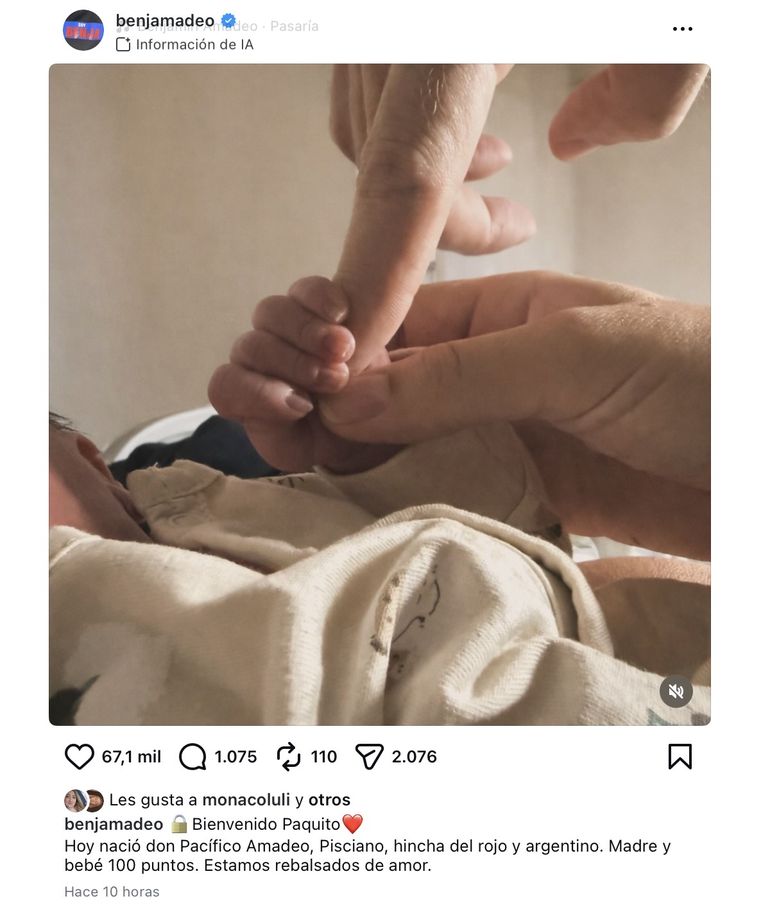The image size is (770, 919).
Task: Open monacoluli's profile from likes line
Action: [x=246, y=800]
